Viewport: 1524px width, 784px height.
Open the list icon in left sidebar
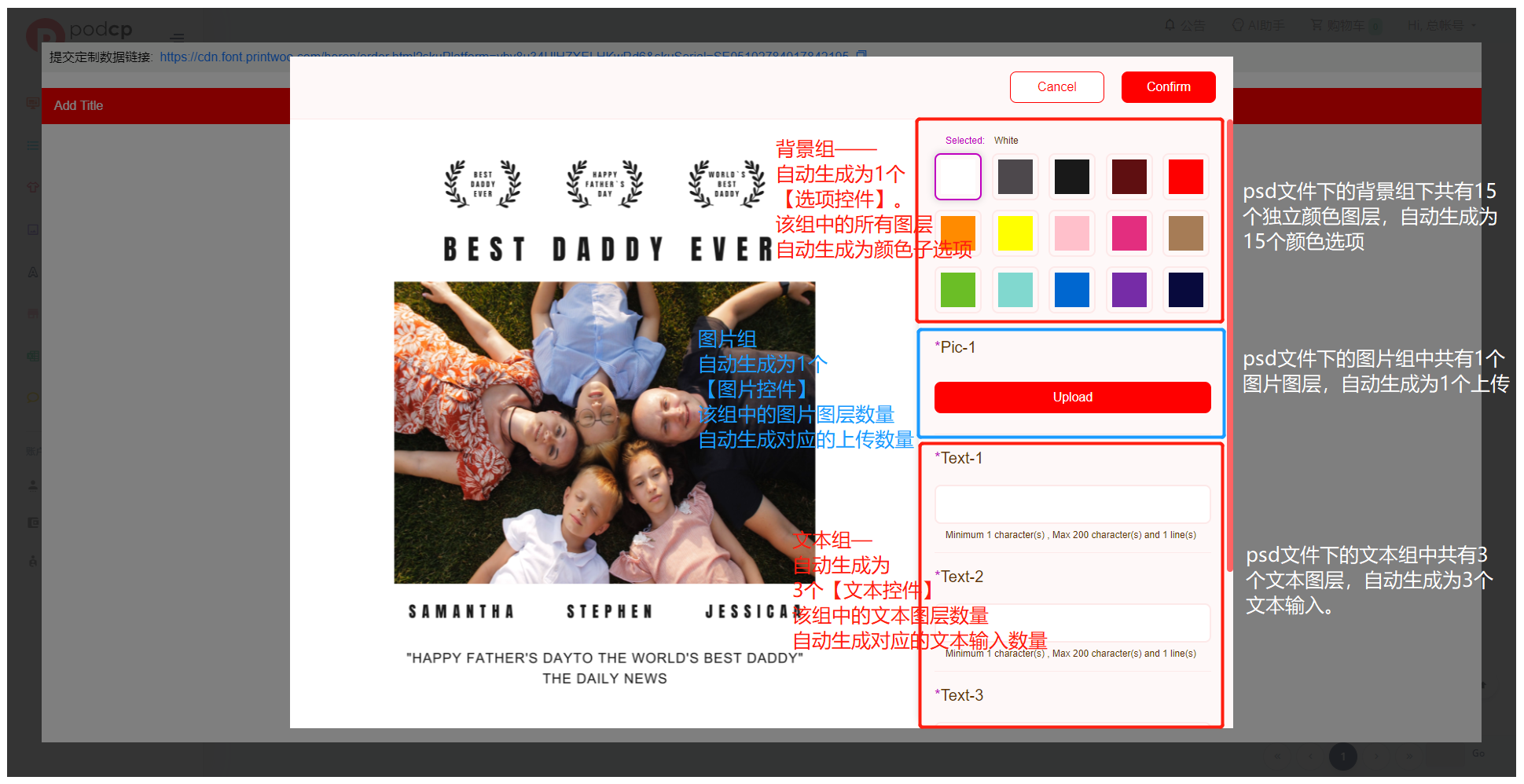tap(32, 145)
